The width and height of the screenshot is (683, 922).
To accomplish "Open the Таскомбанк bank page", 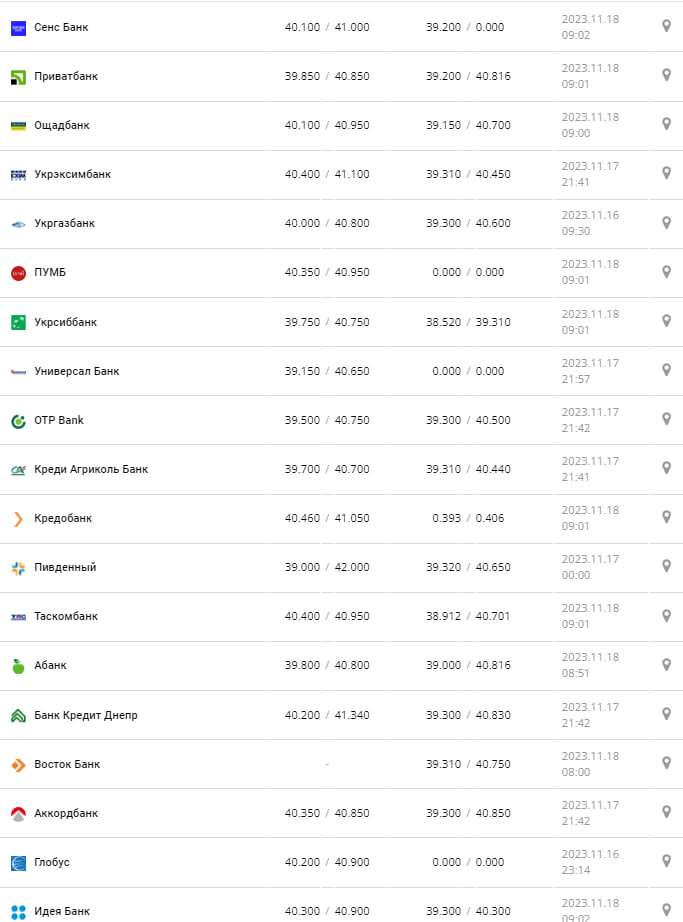I will [x=66, y=617].
